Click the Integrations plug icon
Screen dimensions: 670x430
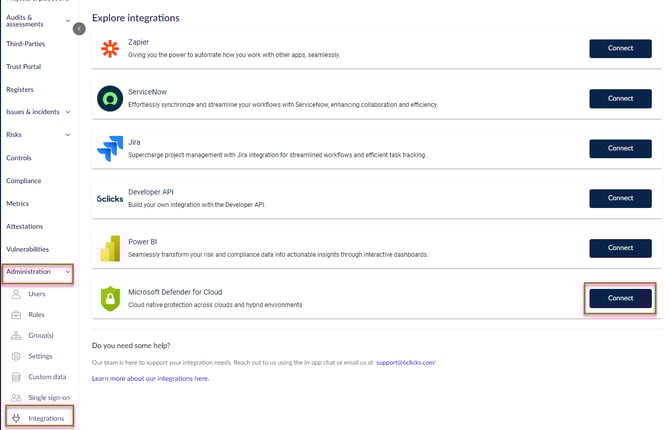(16, 417)
